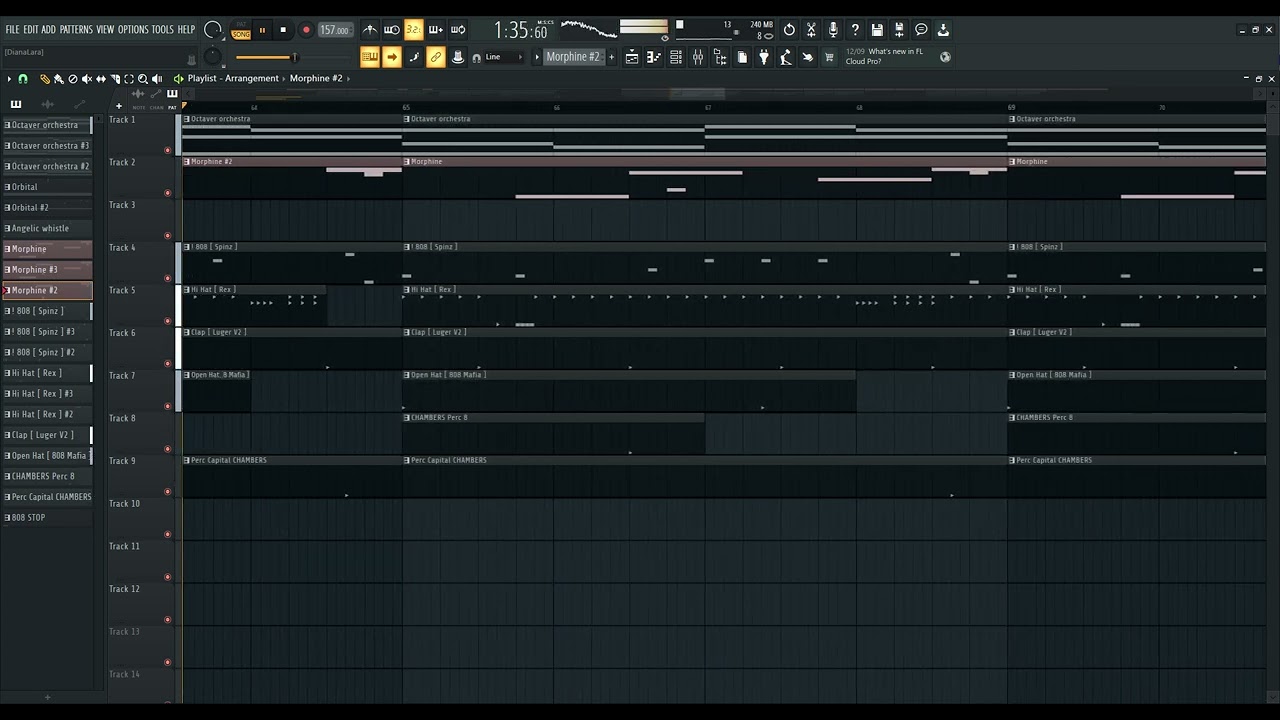Expand the Arrangement breadcrumb dropdown
Viewport: 1280px width, 720px height.
pos(283,78)
